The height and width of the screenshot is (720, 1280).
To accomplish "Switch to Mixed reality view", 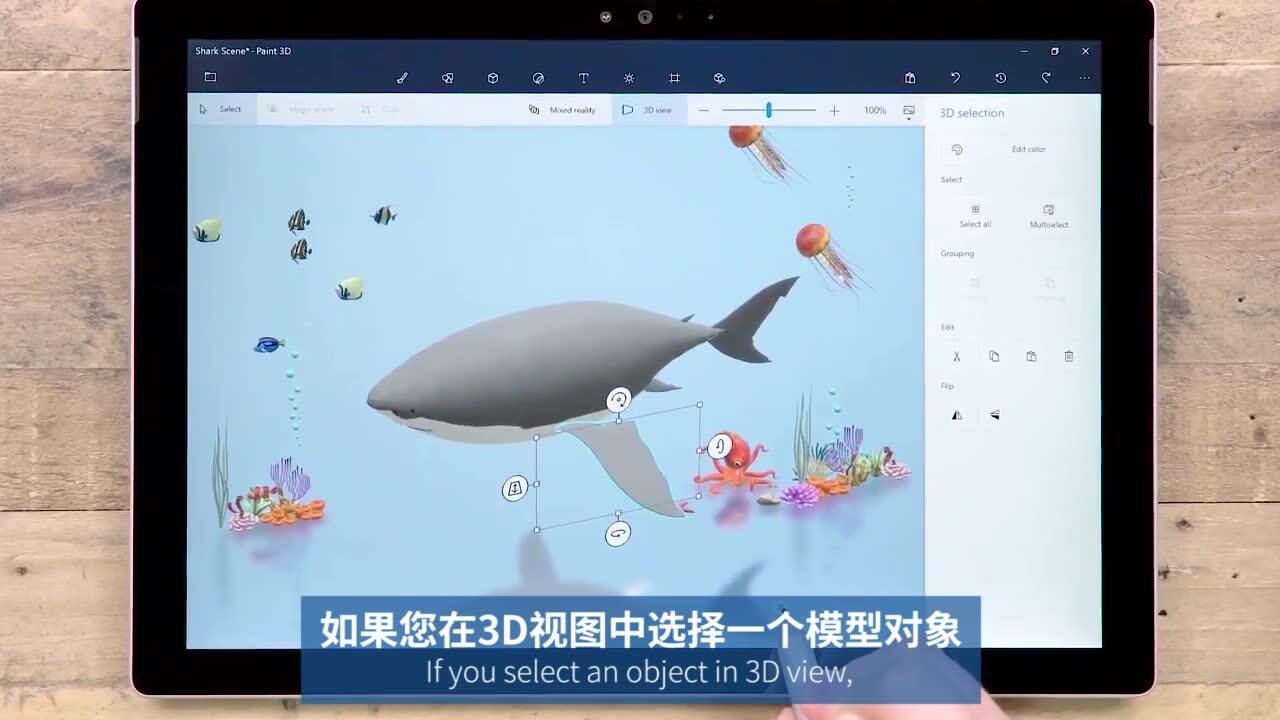I will (x=563, y=110).
